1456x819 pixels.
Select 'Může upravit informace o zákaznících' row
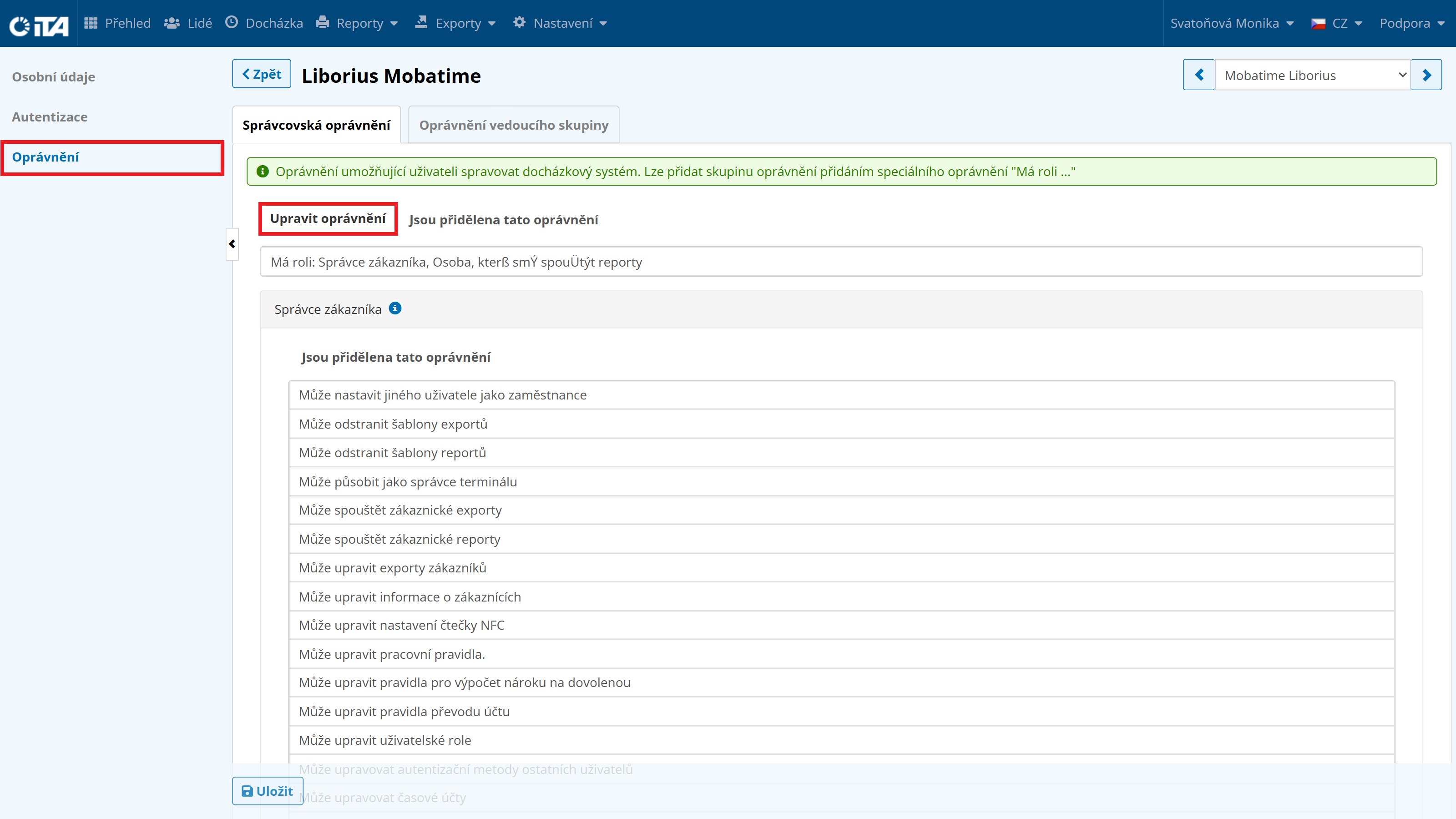(842, 597)
